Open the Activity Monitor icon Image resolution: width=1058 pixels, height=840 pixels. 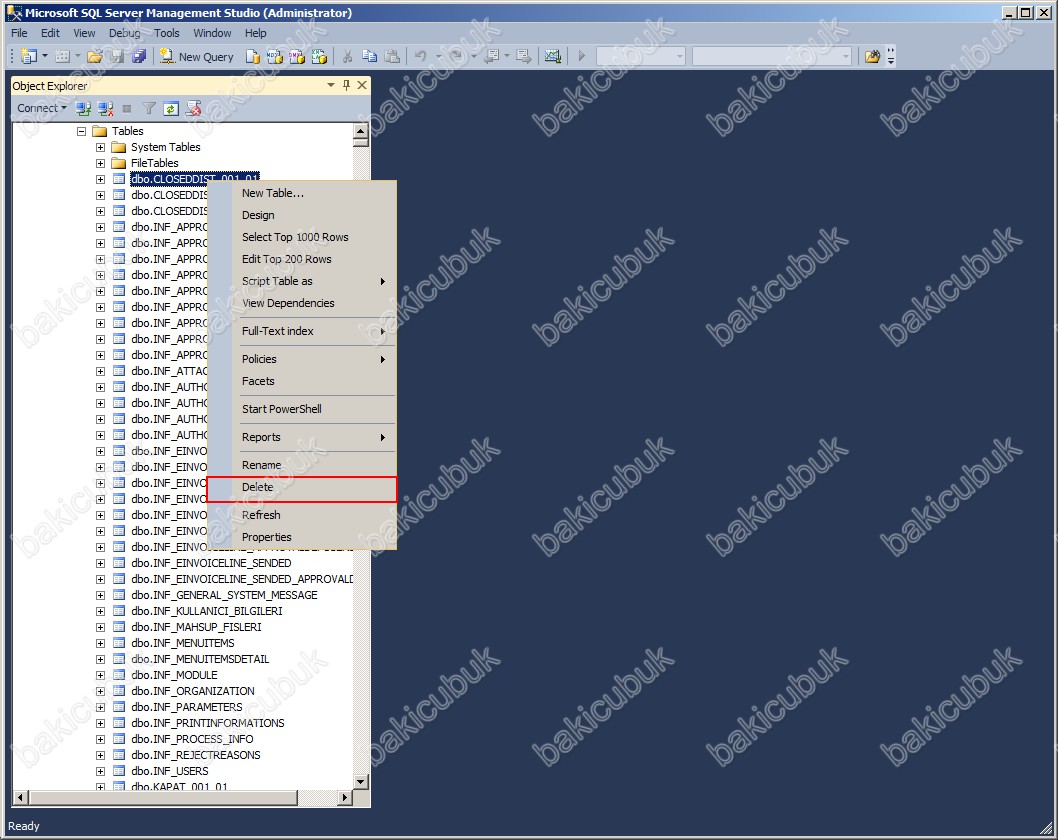[x=553, y=57]
